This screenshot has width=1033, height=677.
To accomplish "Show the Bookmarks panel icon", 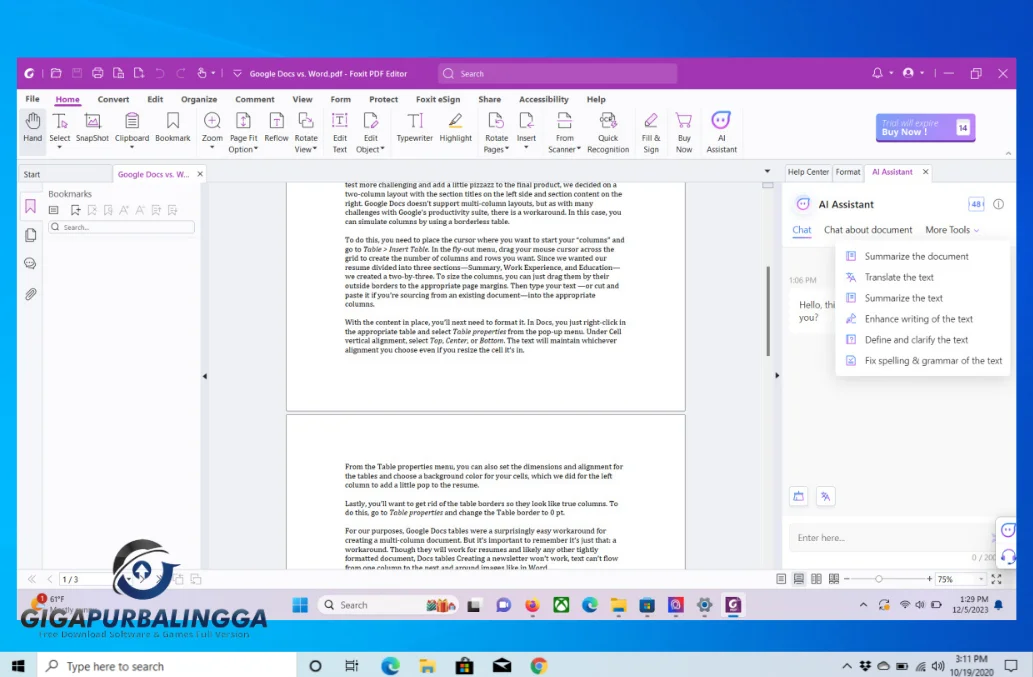I will (x=30, y=206).
